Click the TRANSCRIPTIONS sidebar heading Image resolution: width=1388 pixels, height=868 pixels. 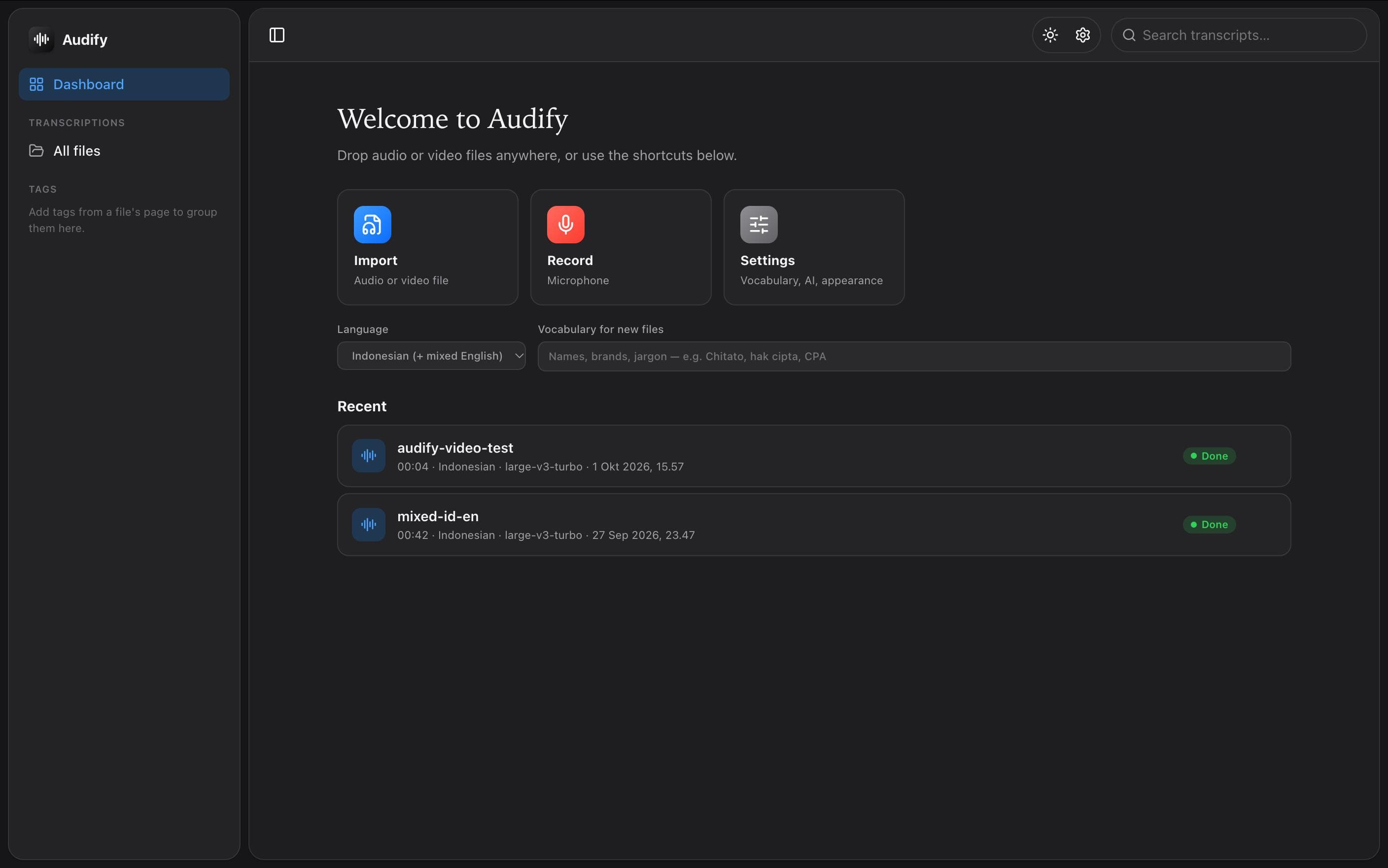(77, 123)
